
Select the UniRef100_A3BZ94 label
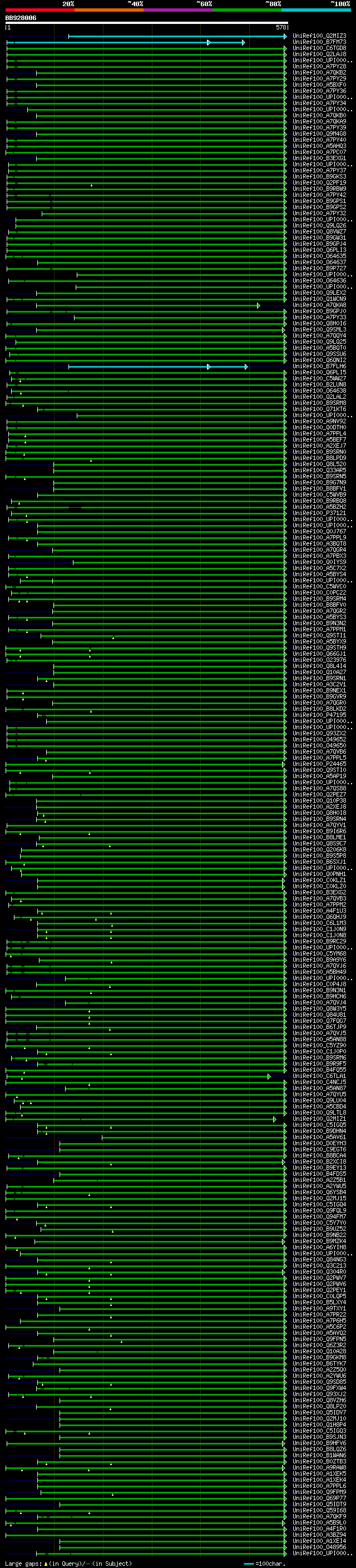pyautogui.click(x=319, y=1535)
